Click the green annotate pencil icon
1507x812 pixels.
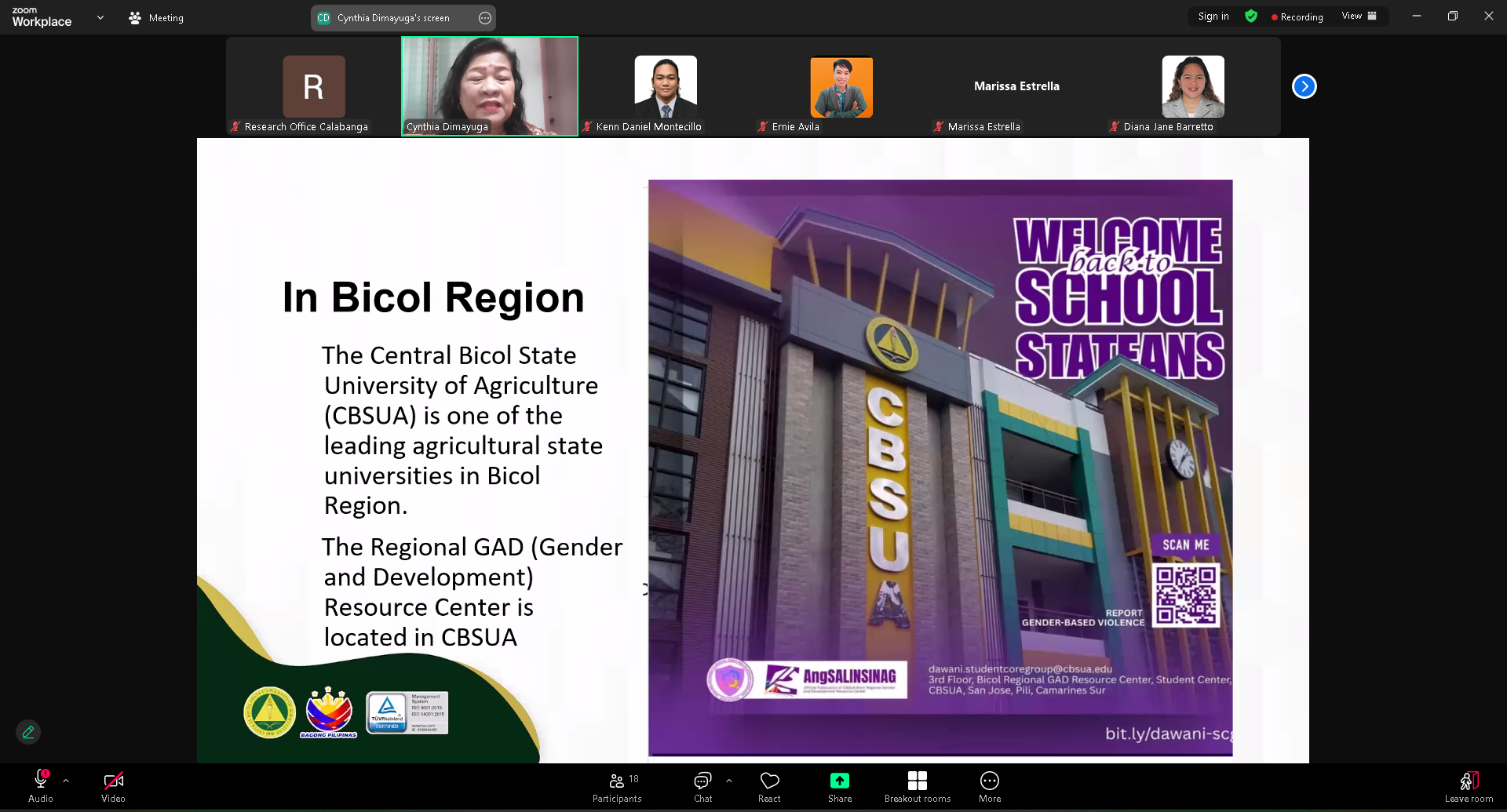click(28, 732)
